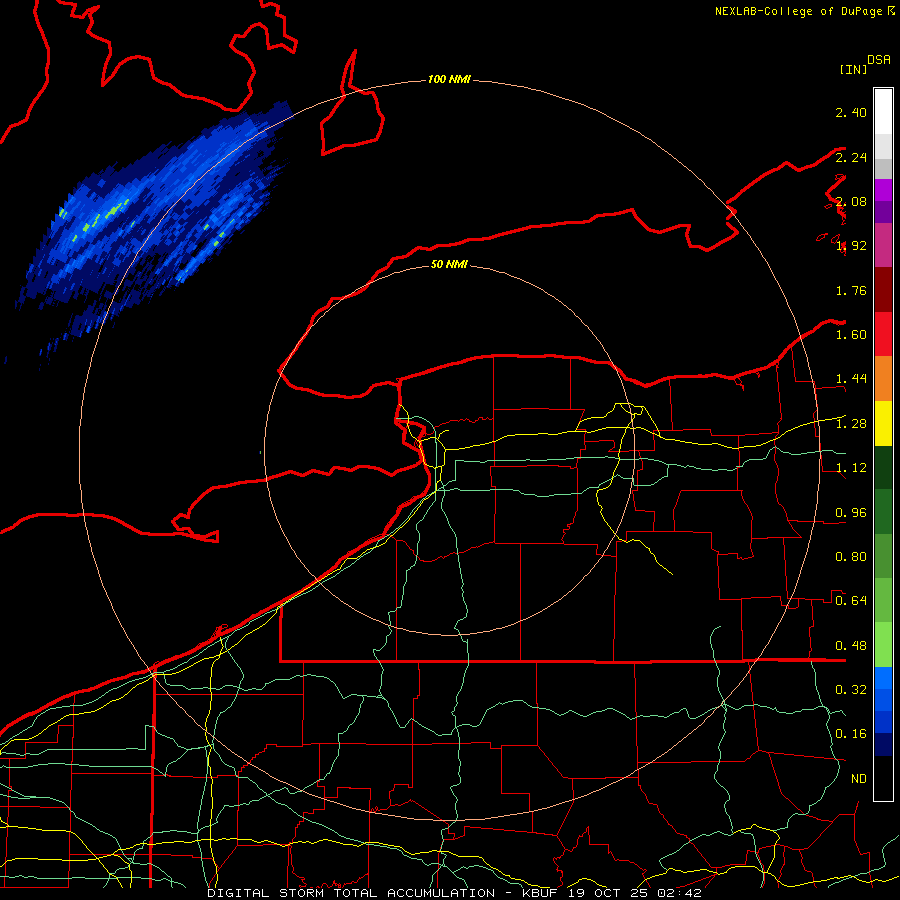Viewport: 900px width, 900px height.
Task: Pick the pink legend swatch beside 1.92
Action: [x=883, y=245]
